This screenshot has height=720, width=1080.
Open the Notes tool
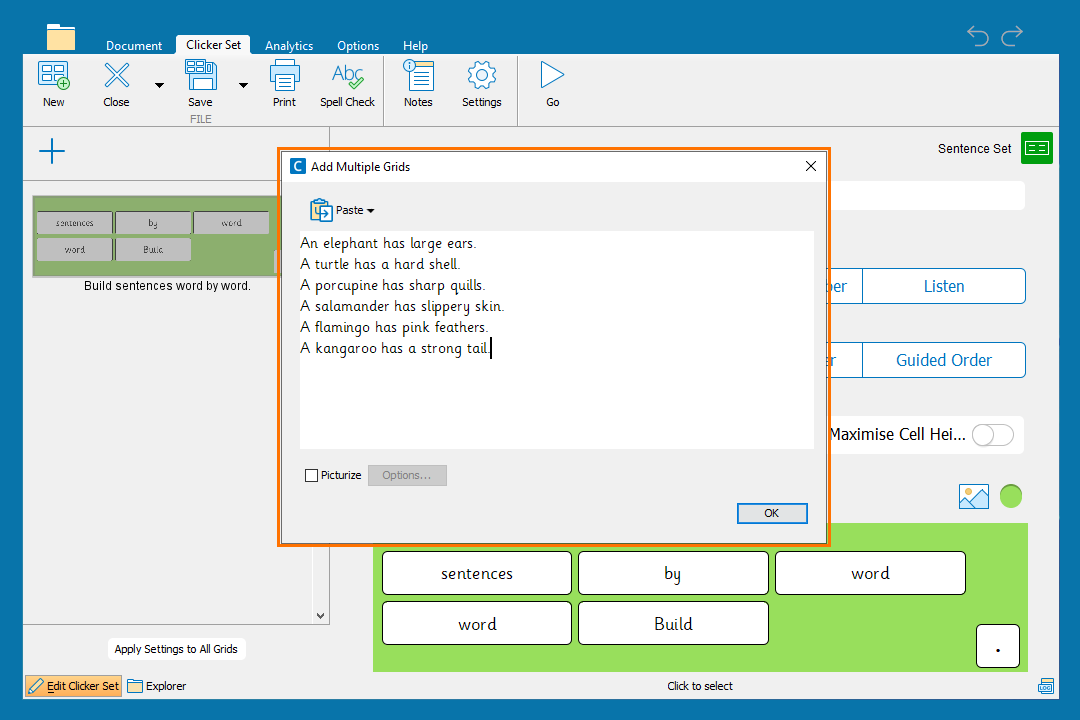point(418,77)
